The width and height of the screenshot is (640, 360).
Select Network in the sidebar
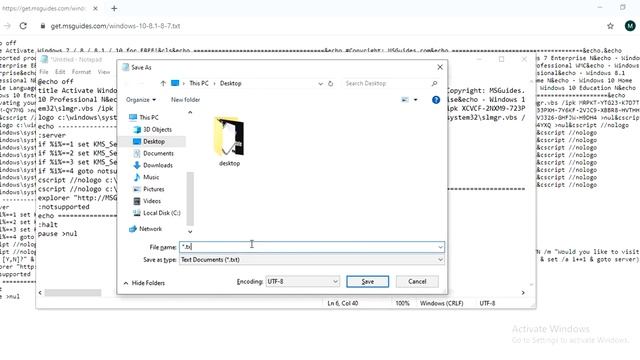tap(145, 229)
